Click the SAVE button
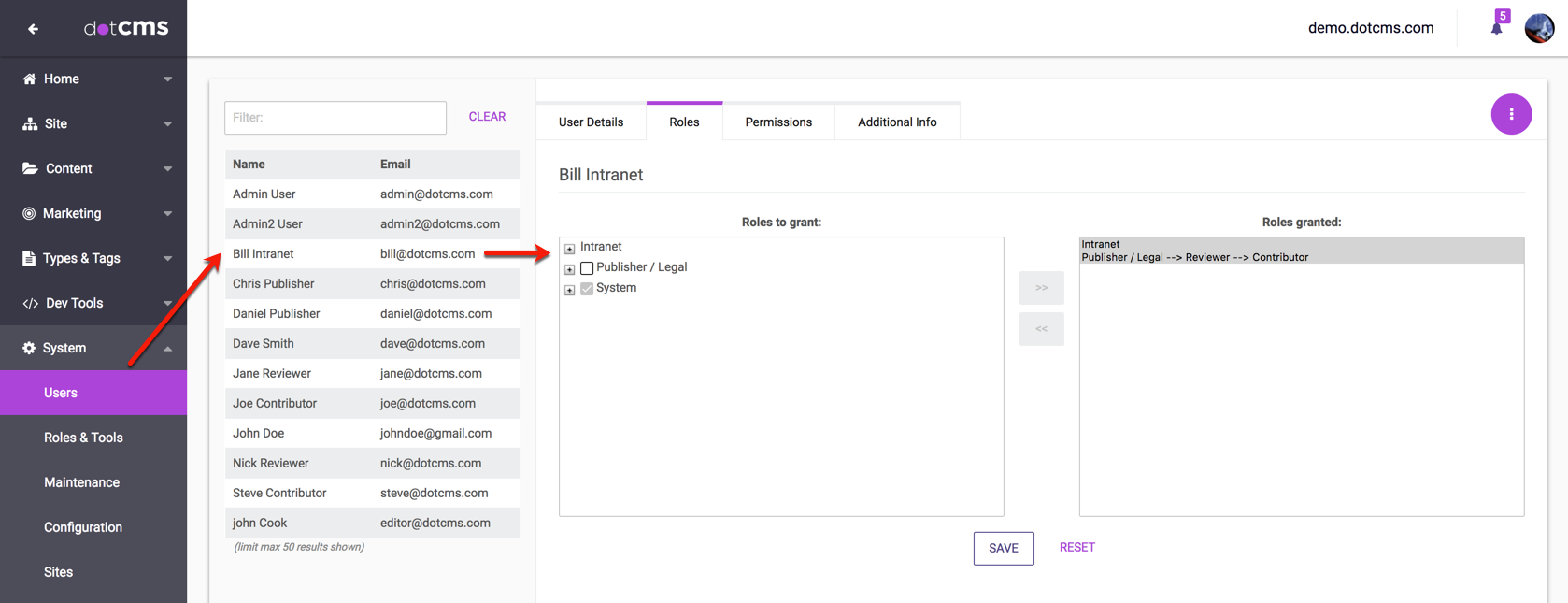Image resolution: width=1568 pixels, height=603 pixels. pos(1003,548)
